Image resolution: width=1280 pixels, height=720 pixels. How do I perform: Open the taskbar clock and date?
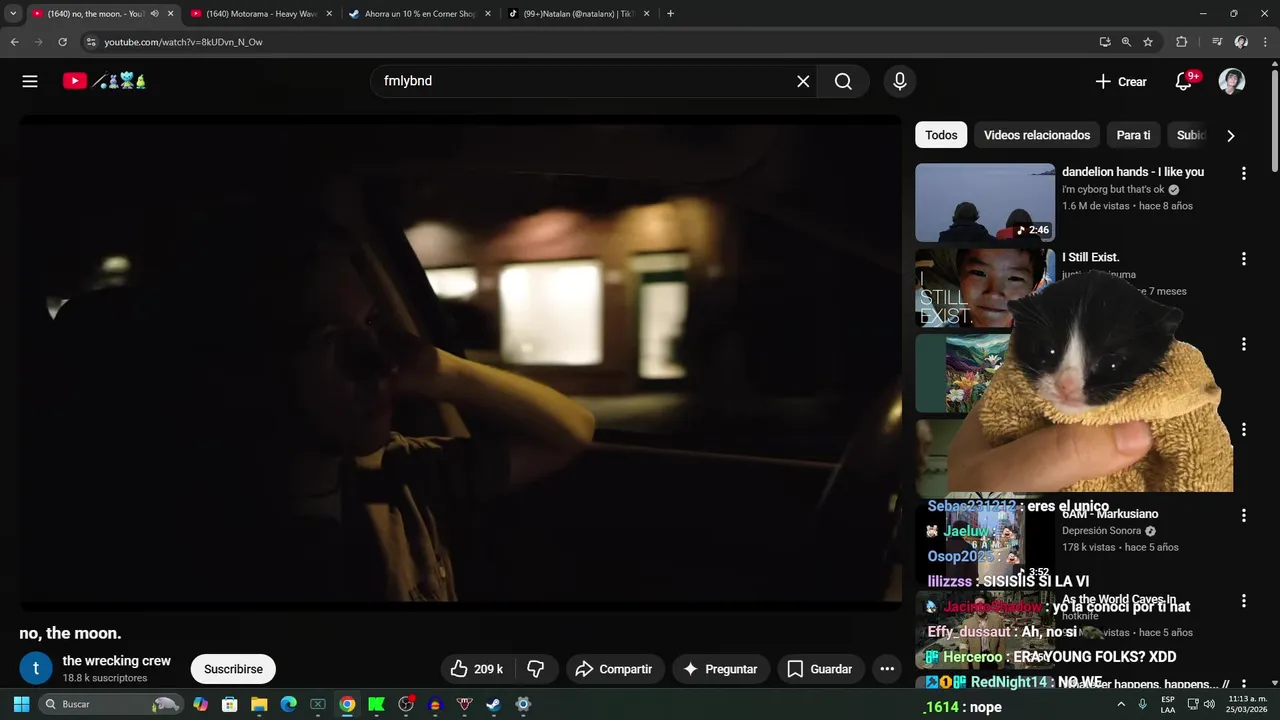(x=1247, y=704)
